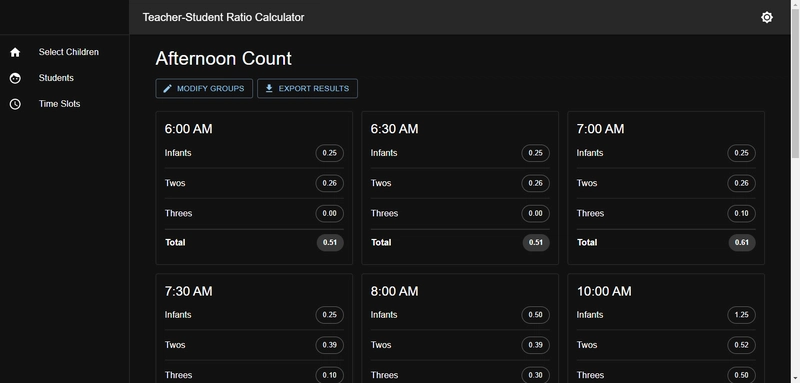This screenshot has width=800, height=383.
Task: Click Threes label in 7:00 AM card
Action: tap(591, 213)
